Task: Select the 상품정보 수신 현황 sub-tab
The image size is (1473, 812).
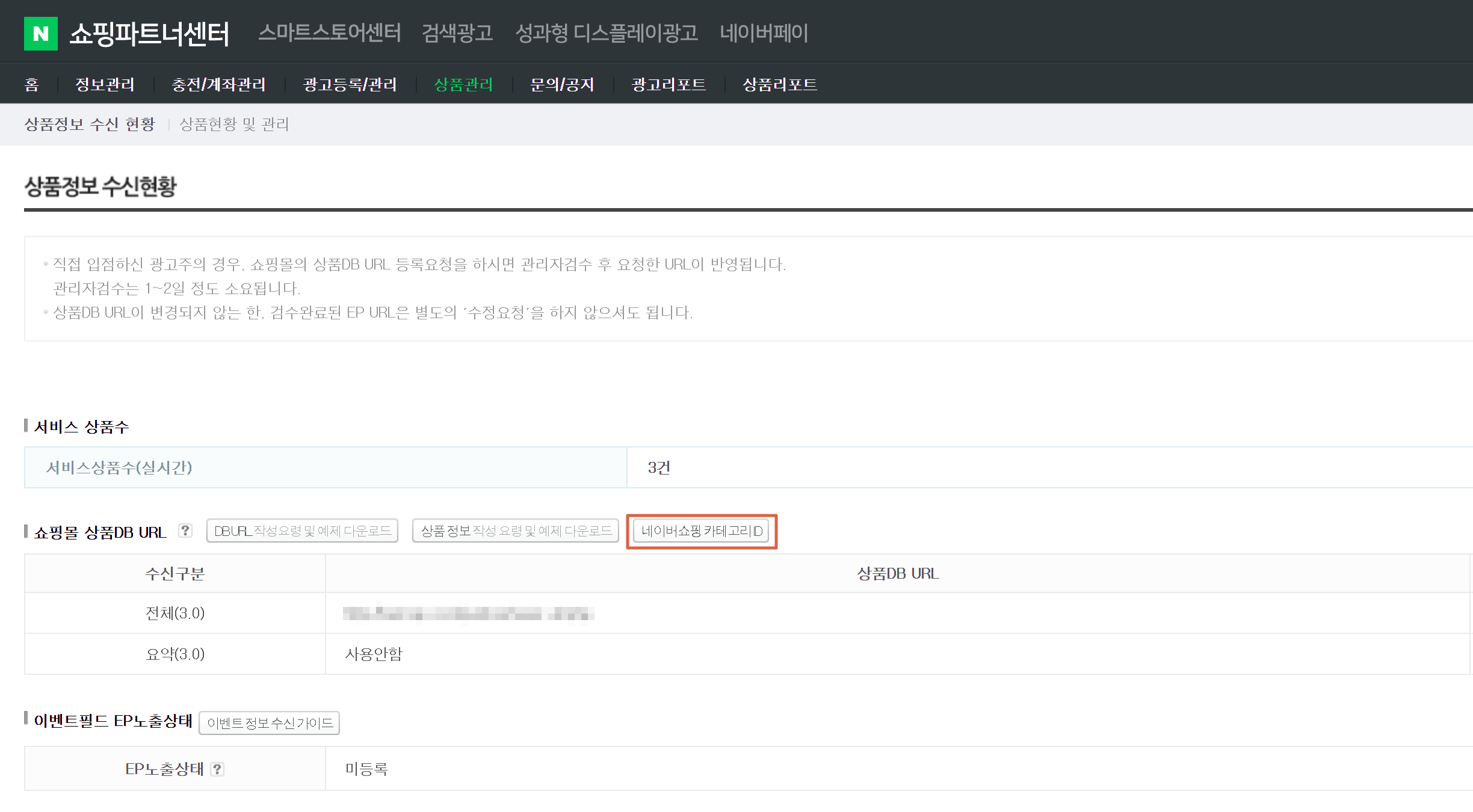Action: pos(90,124)
